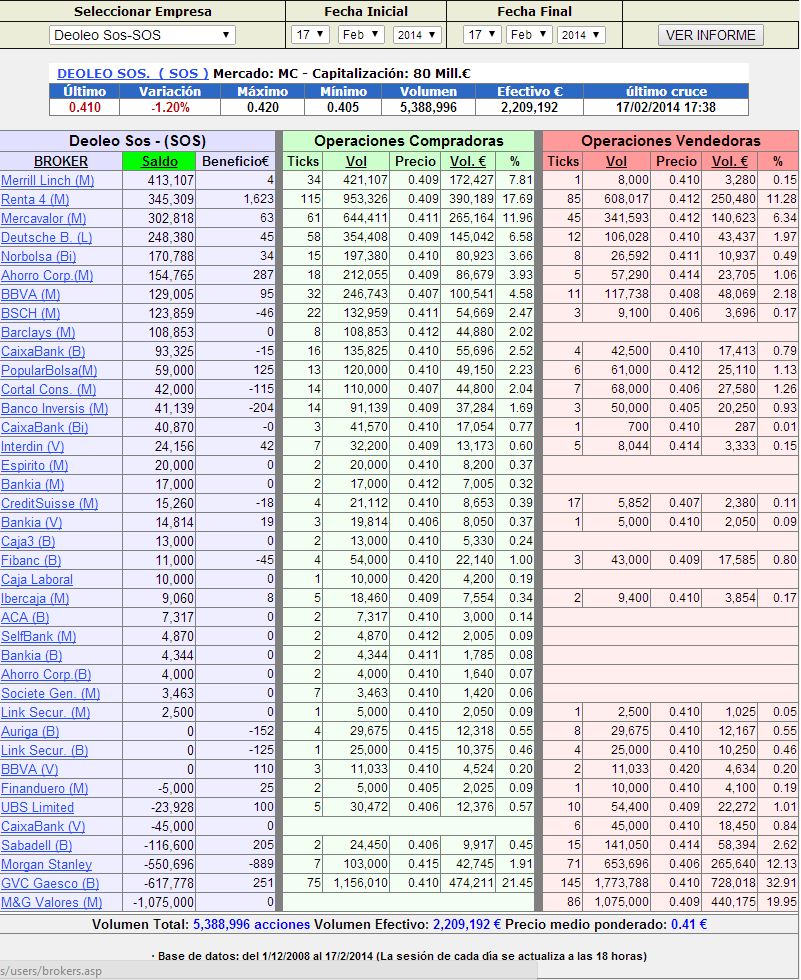
Task: Open the Barclays (M) broker link
Action: pos(37,332)
